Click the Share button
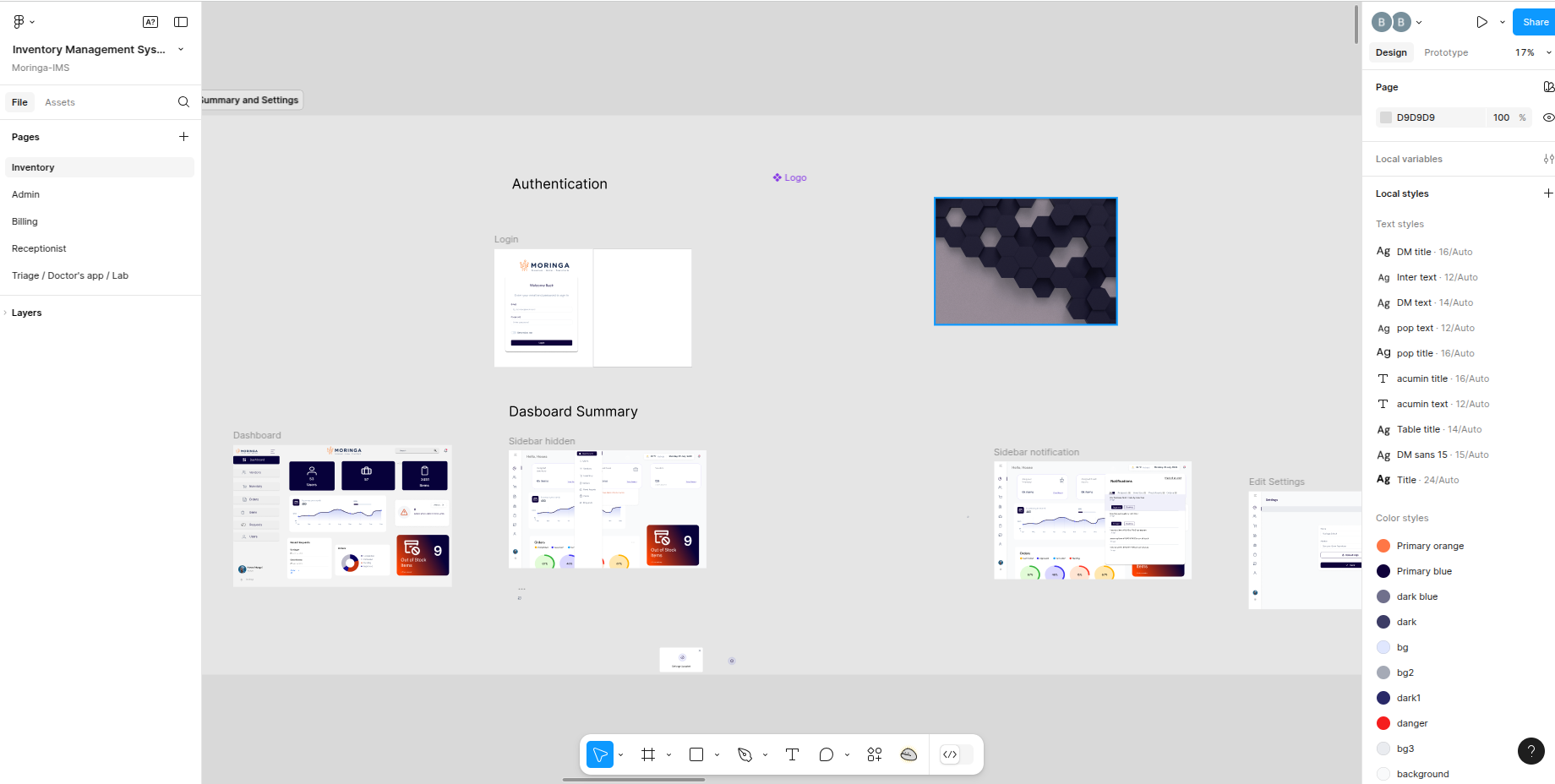The width and height of the screenshot is (1555, 784). click(1535, 22)
